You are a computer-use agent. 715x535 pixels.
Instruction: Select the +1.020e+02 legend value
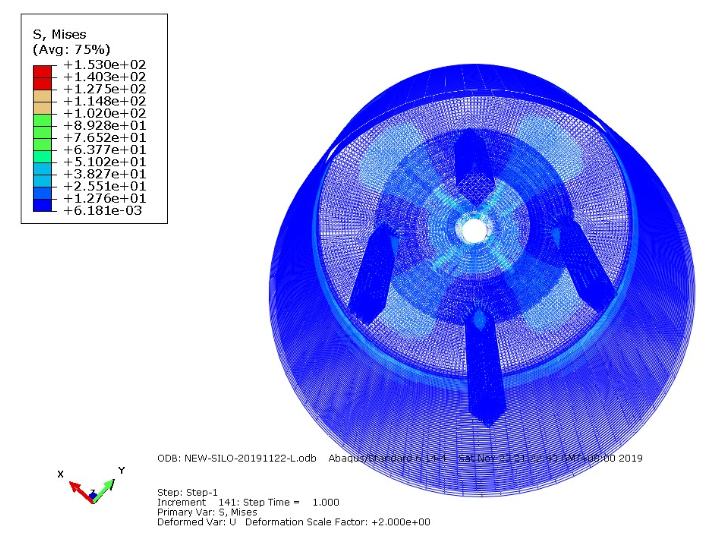coord(104,113)
